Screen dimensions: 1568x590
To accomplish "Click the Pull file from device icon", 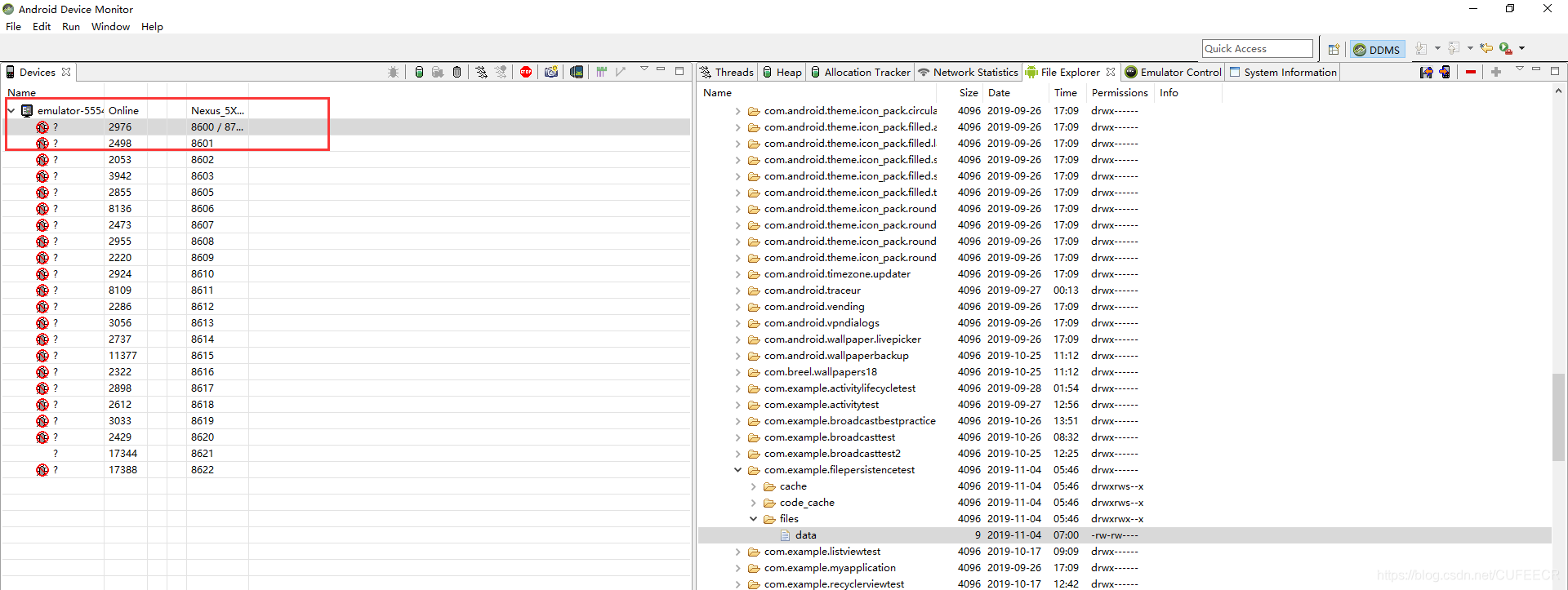I will [x=1426, y=72].
